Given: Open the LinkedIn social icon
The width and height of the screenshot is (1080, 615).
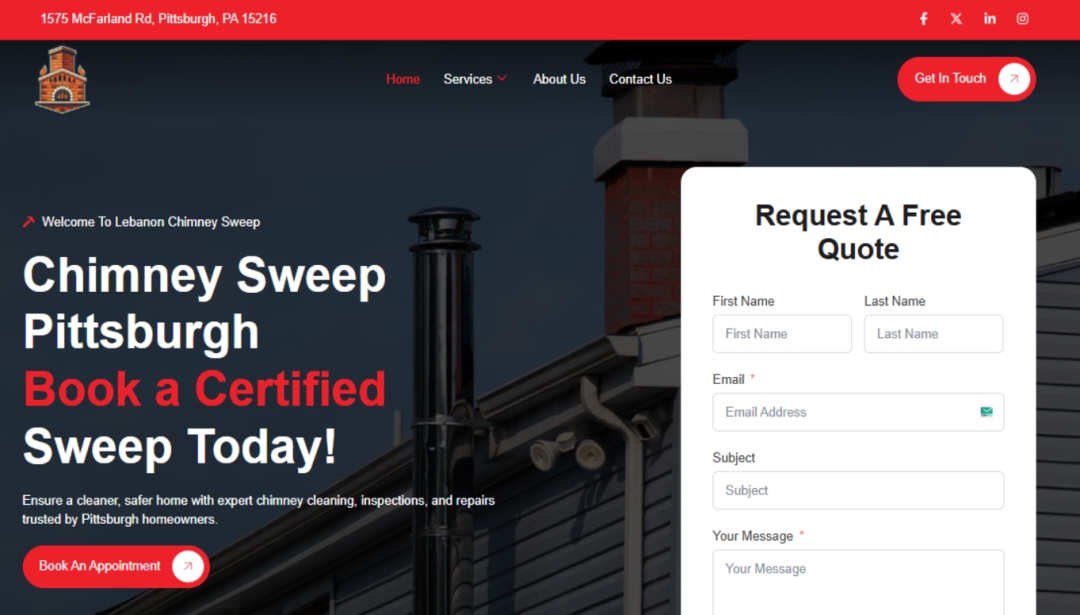Looking at the screenshot, I should (990, 19).
